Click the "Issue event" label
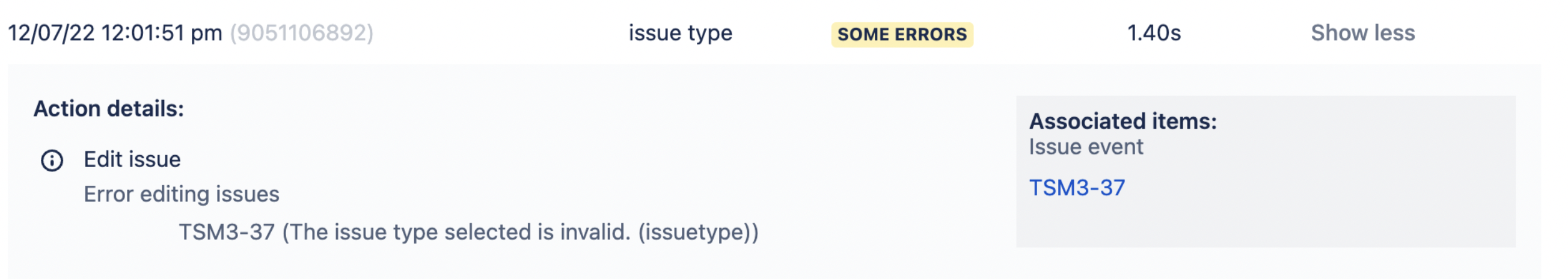The height and width of the screenshot is (279, 1568). click(1086, 147)
